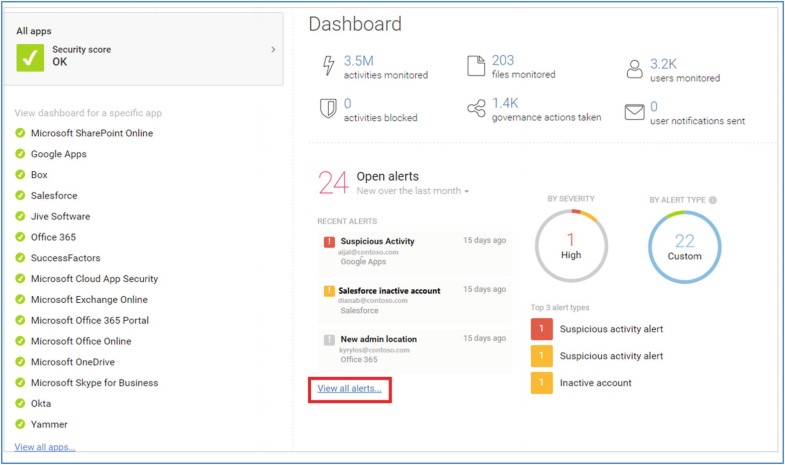The image size is (785, 465).
Task: Click the share governance actions icon
Action: click(x=476, y=108)
